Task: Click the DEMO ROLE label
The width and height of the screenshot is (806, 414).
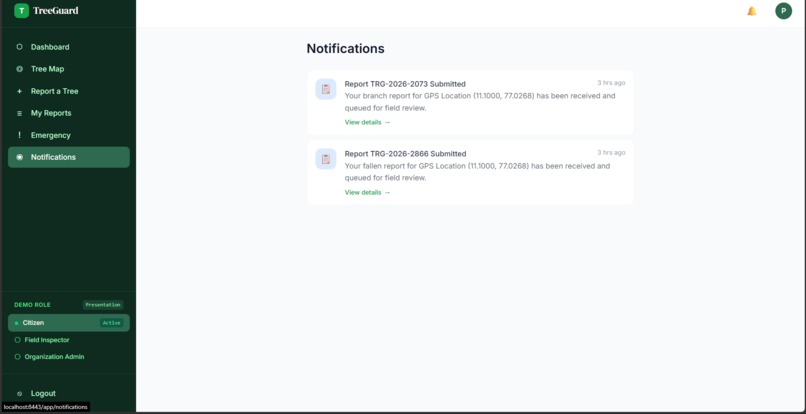Action: pyautogui.click(x=32, y=305)
